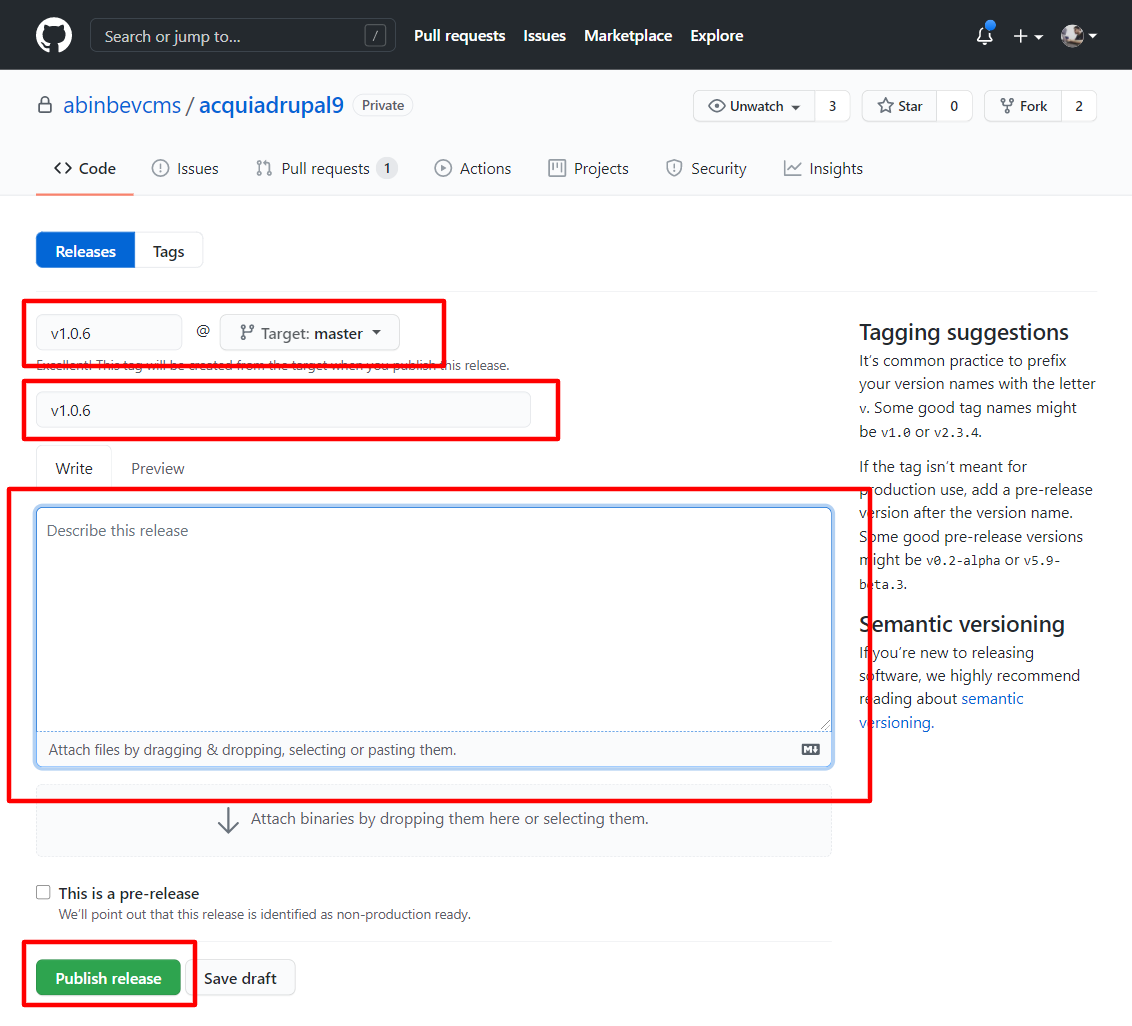Click the Describe this release text area
The image size is (1132, 1026).
pos(434,620)
